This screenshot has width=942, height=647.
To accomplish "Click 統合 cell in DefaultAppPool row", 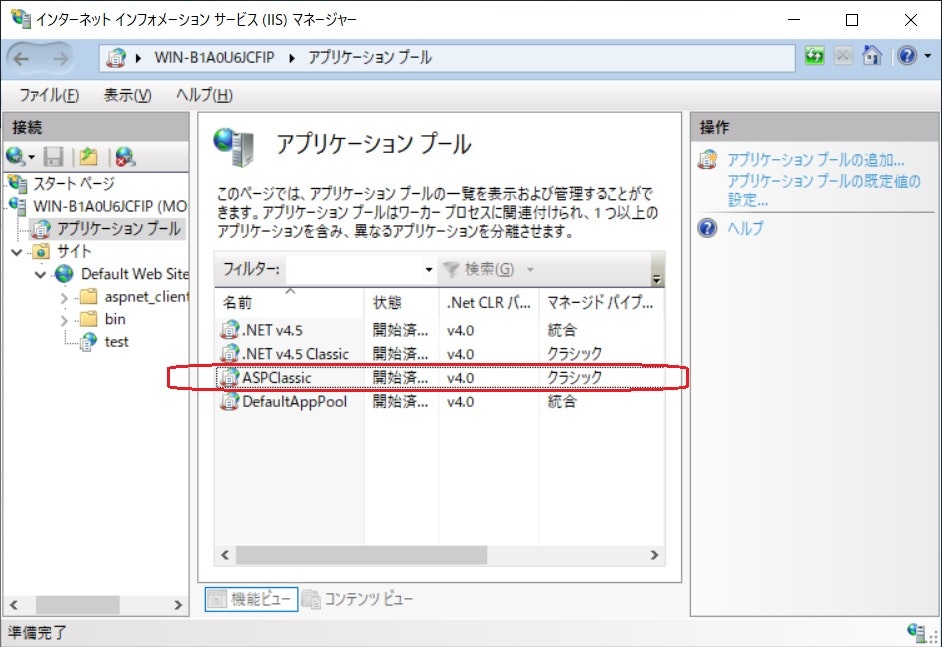I will tap(562, 401).
